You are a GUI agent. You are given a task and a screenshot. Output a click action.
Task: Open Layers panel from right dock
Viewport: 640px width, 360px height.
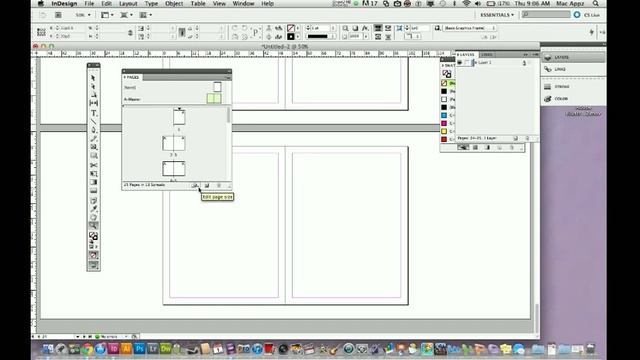tap(573, 58)
